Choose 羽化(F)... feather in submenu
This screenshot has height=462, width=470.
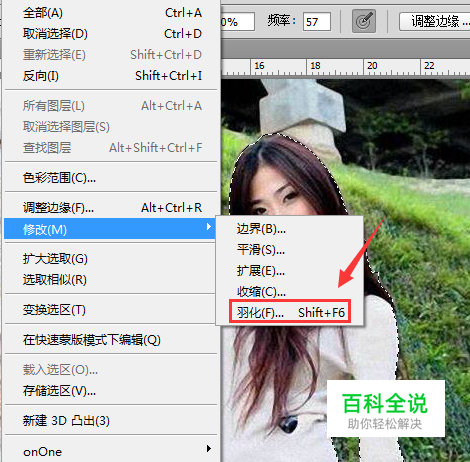pyautogui.click(x=289, y=312)
